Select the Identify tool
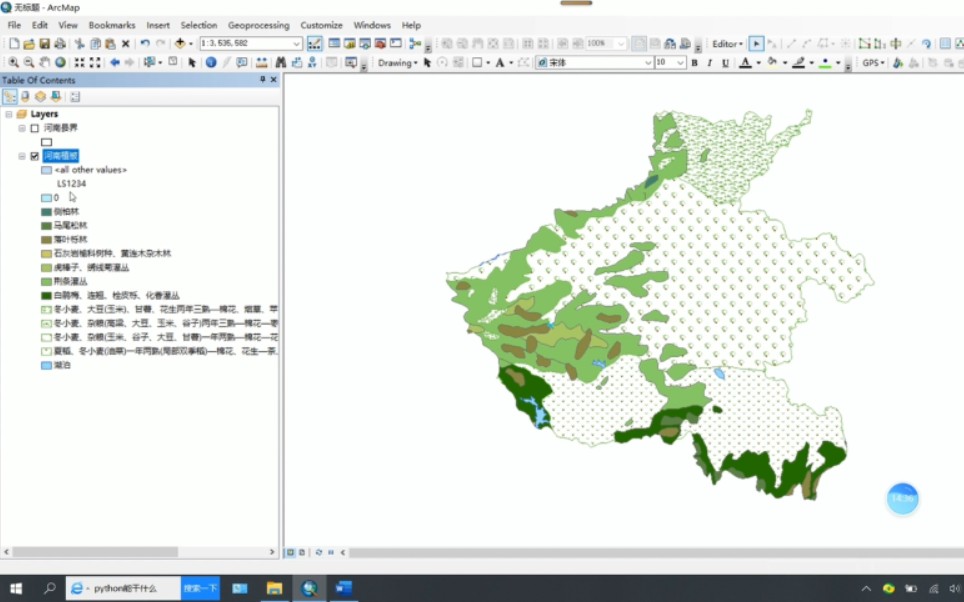Screen dimensions: 964x602 click(211, 63)
